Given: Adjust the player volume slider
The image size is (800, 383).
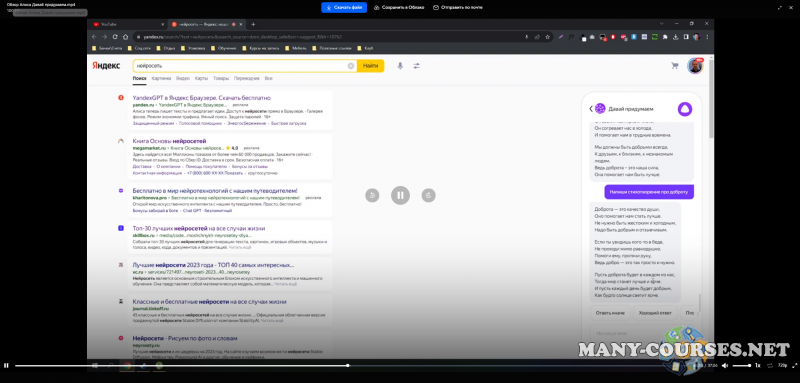Looking at the screenshot, I should point(741,365).
